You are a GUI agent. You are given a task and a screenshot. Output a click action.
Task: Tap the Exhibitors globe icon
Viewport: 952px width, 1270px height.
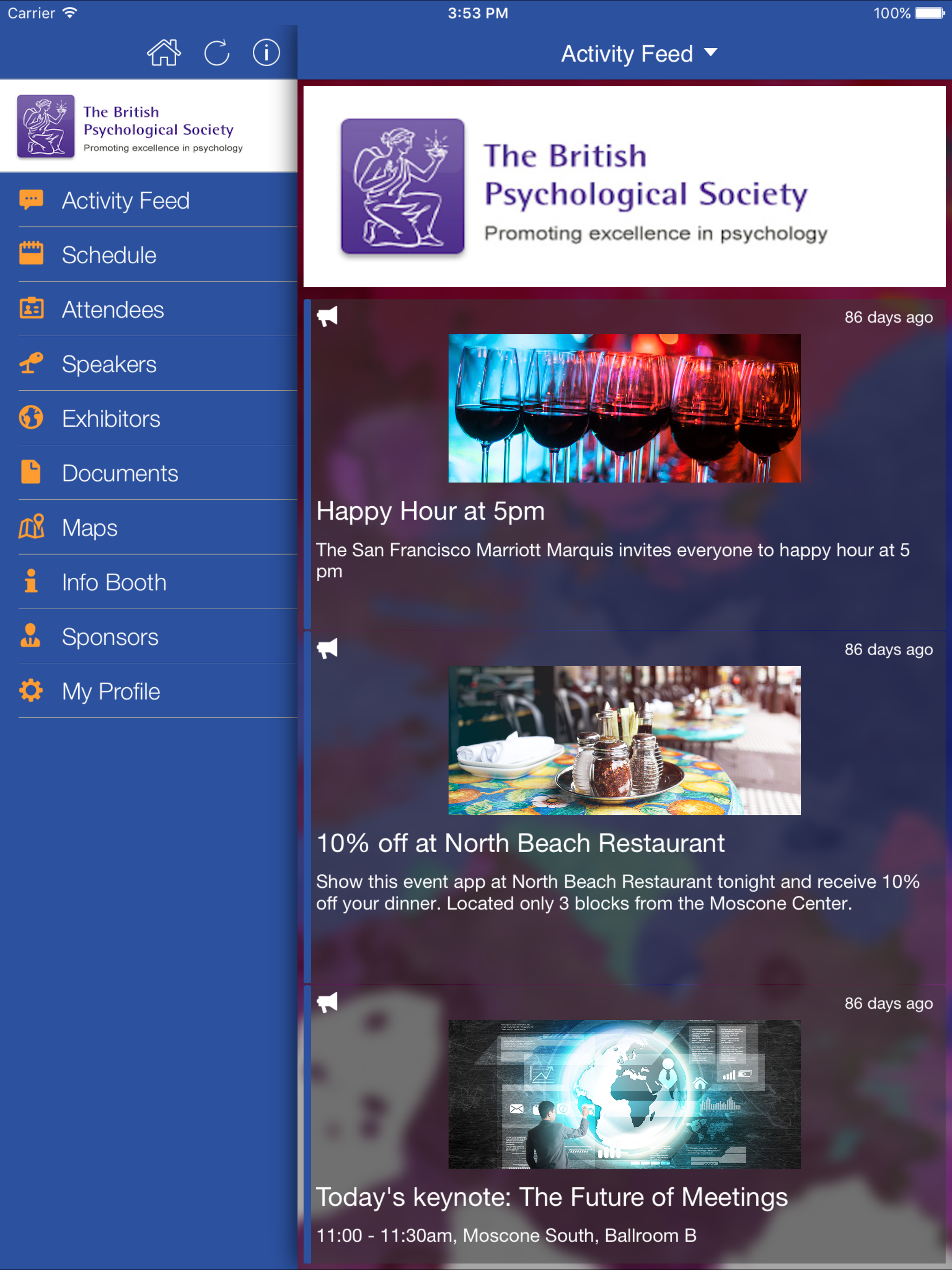pos(31,417)
